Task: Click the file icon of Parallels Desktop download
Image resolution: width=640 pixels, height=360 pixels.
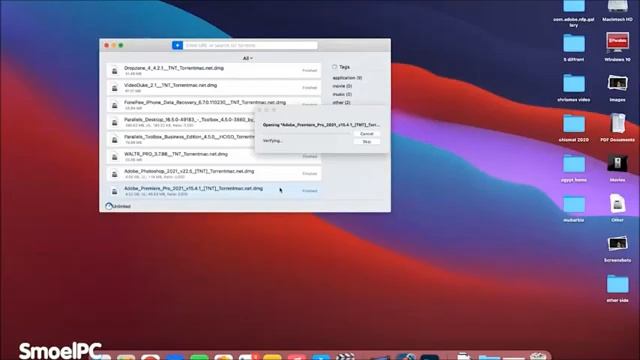Action: tap(115, 122)
